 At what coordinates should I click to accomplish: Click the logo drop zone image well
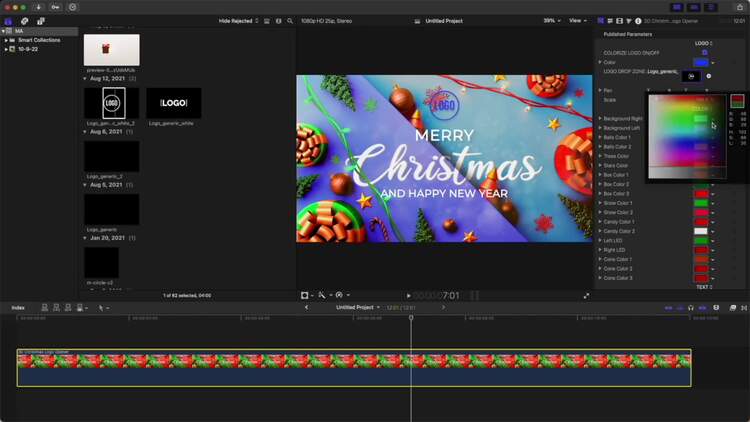pos(691,76)
